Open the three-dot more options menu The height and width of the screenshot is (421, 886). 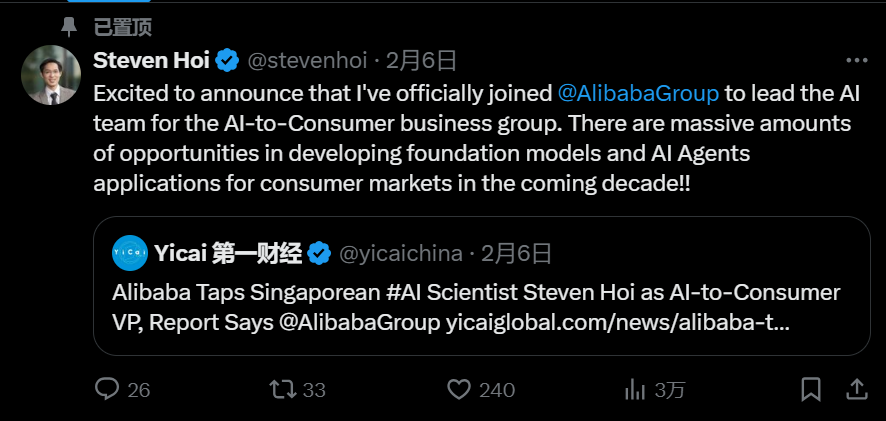pyautogui.click(x=856, y=60)
